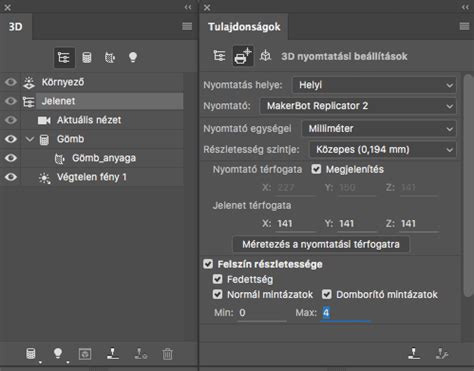The height and width of the screenshot is (371, 474).
Task: Close the Tulajdonságok panel
Action: click(207, 7)
